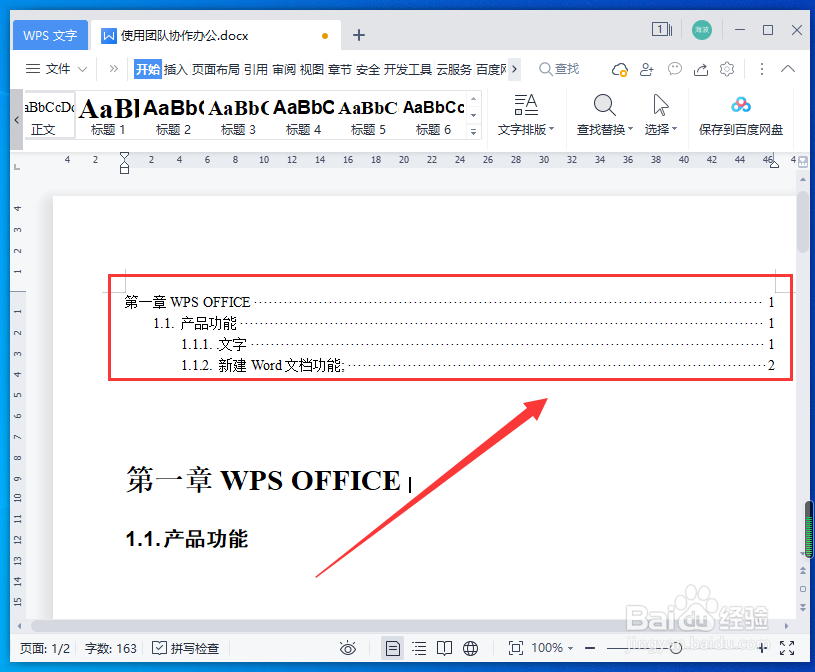Click the share export icon

[701, 69]
